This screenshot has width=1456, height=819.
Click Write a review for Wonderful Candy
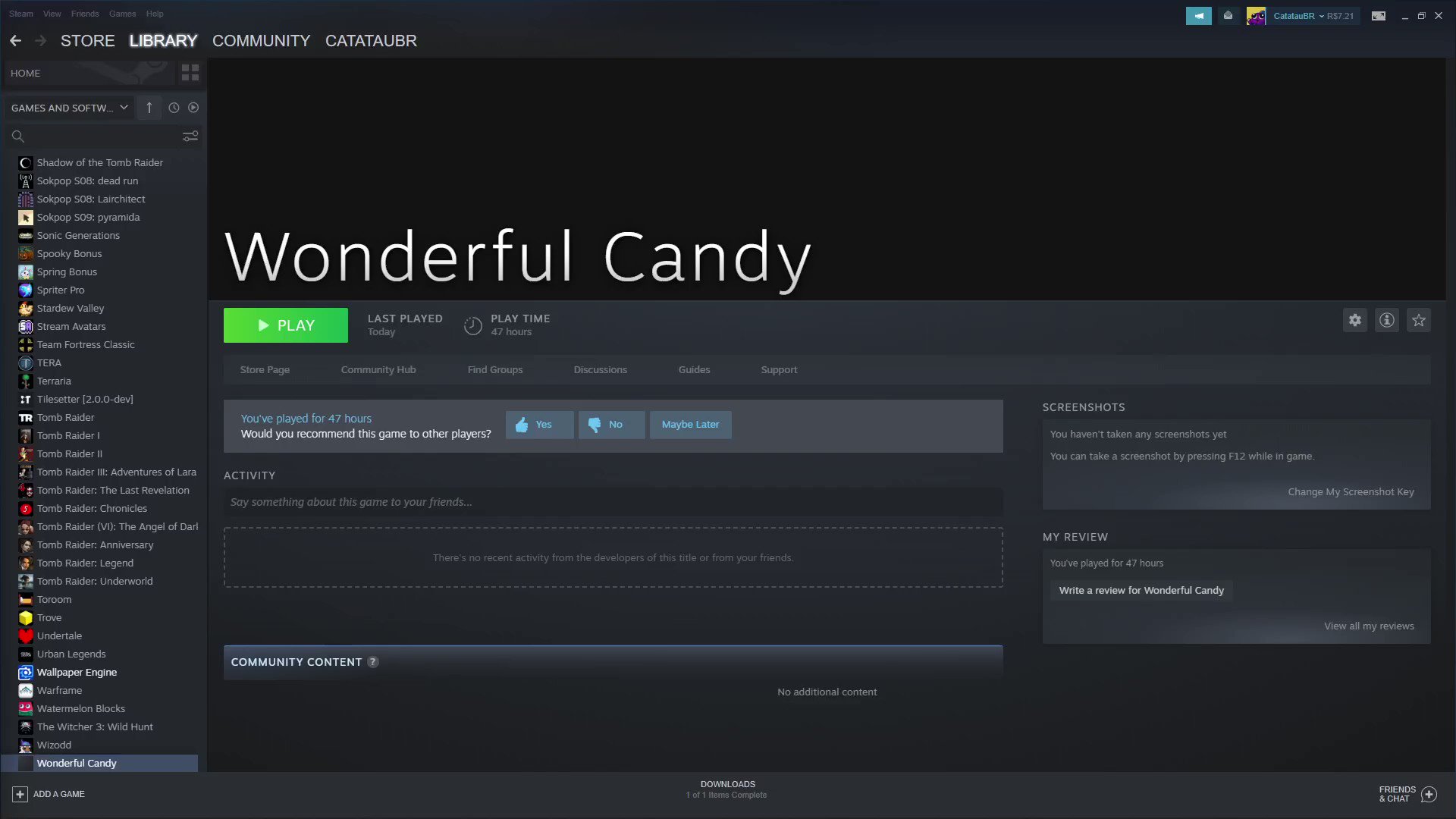coord(1141,591)
